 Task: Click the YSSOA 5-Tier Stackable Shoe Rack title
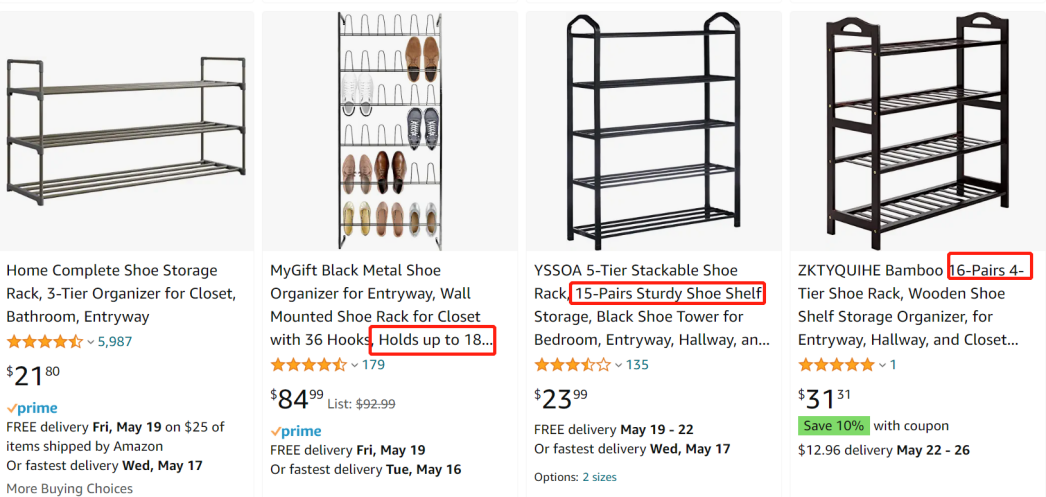650,305
